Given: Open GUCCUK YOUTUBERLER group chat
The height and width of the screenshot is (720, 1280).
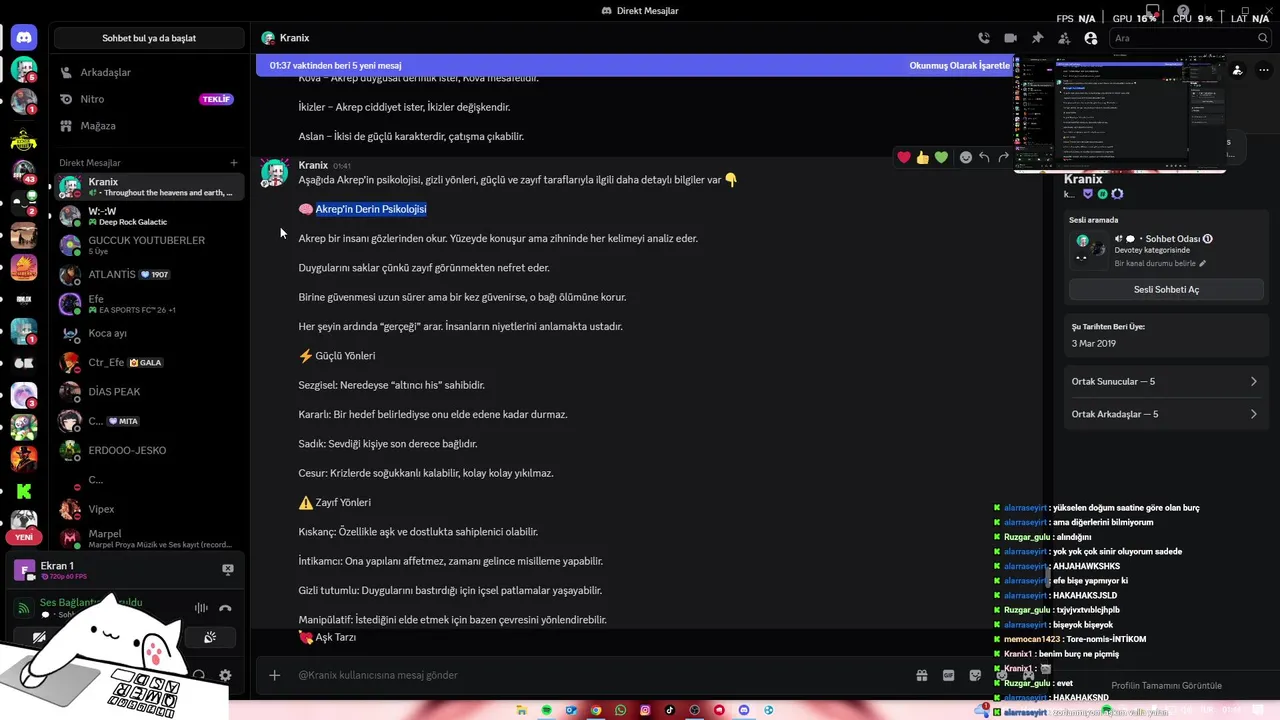Looking at the screenshot, I should (x=149, y=245).
